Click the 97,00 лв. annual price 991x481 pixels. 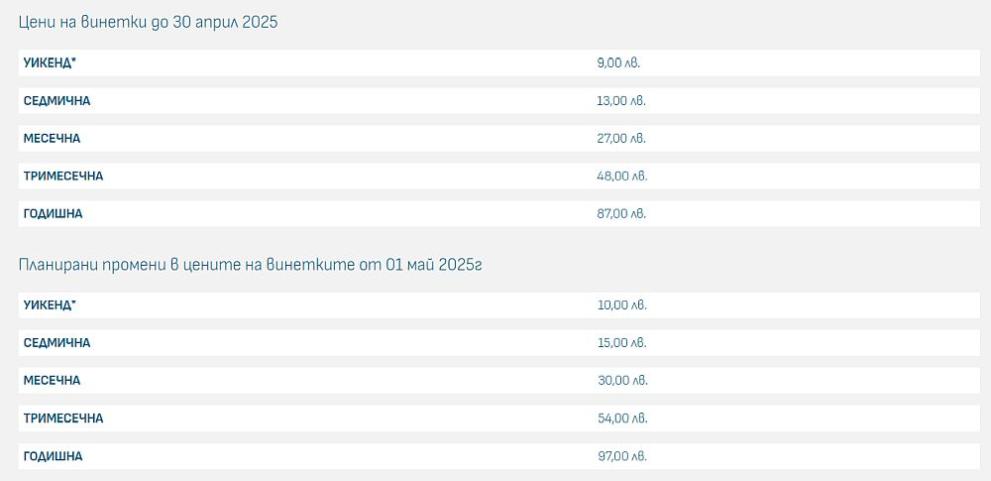click(x=622, y=456)
